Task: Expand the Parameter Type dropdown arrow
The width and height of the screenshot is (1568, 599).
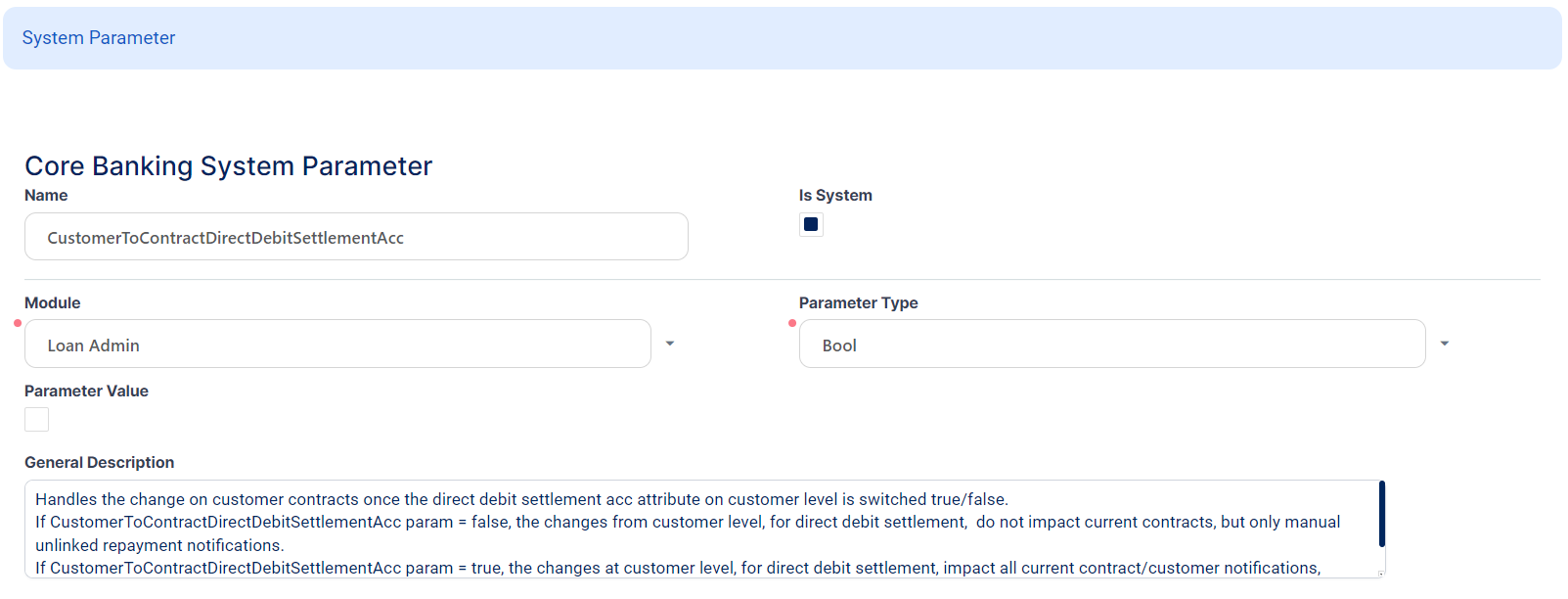Action: tap(1445, 344)
